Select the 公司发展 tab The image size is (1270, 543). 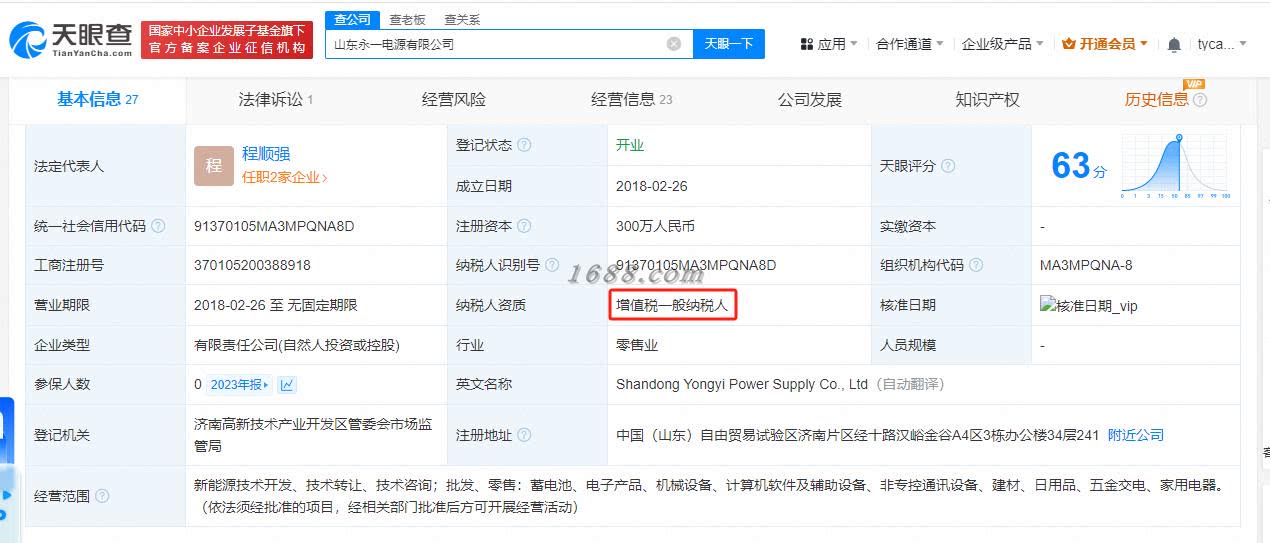click(810, 99)
